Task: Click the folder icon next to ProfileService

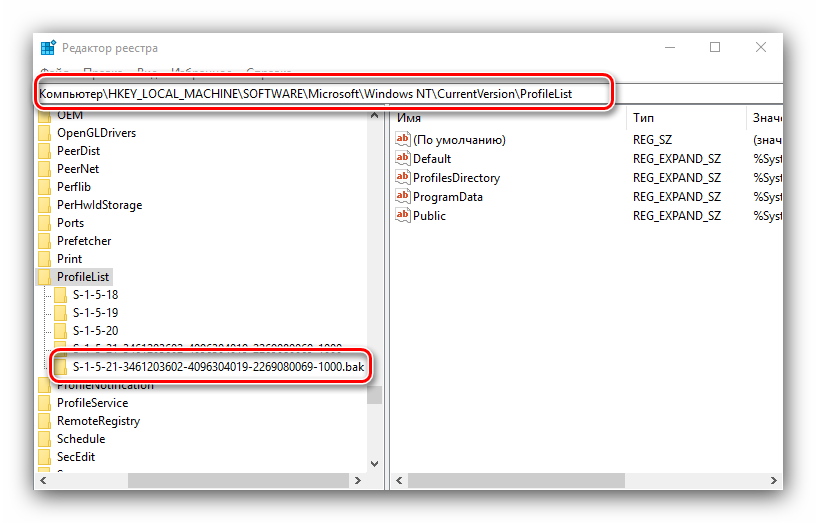Action: 45,403
